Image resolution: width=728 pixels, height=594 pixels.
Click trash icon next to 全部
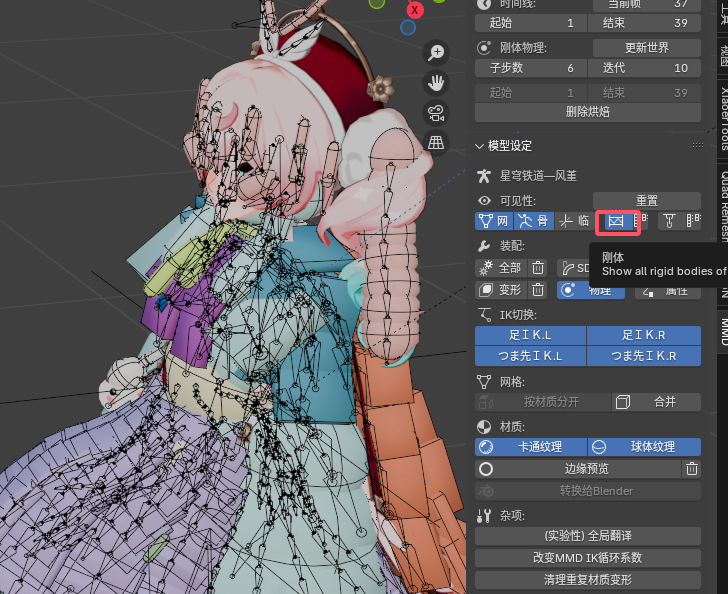click(x=538, y=268)
